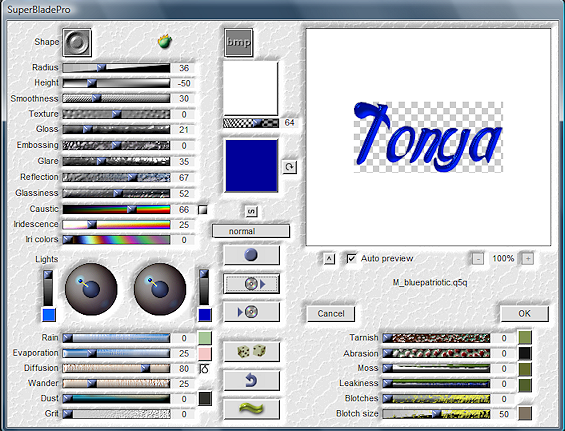Adjust the Wander slider
Screen dimensions: 565x431
[x=116, y=383]
